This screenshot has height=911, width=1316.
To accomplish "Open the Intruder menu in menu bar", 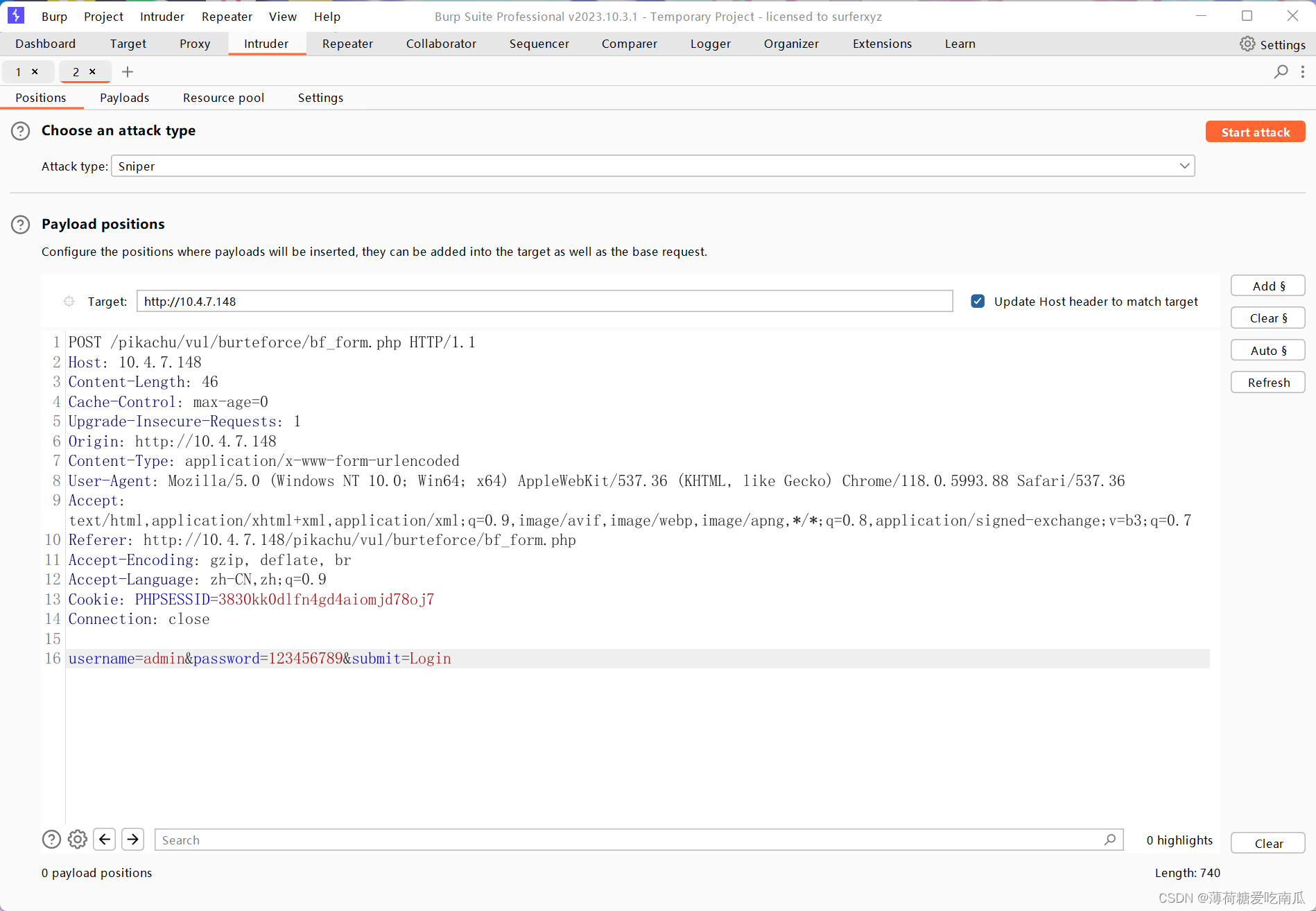I will [x=162, y=16].
